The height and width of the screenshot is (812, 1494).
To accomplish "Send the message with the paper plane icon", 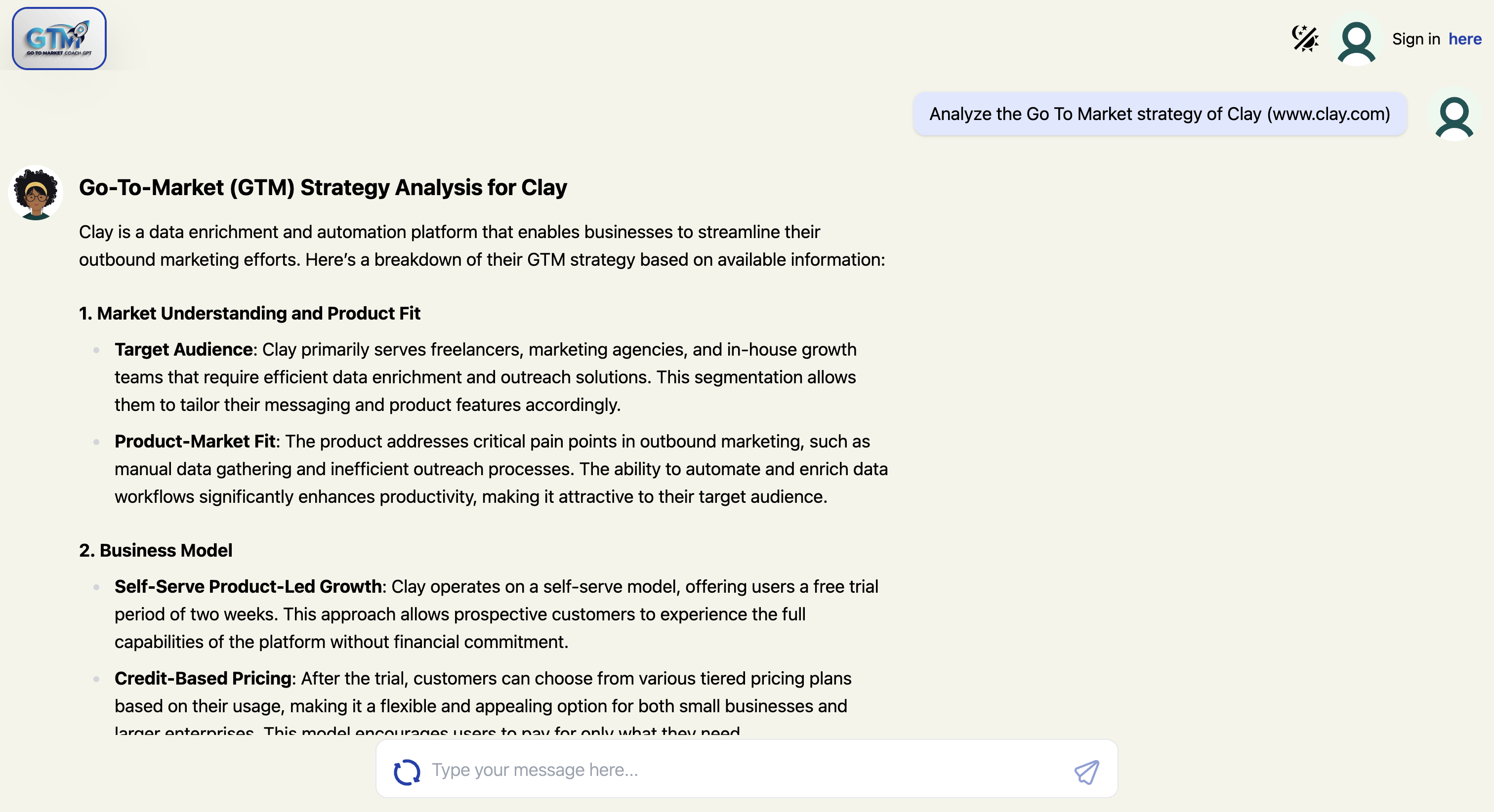I will 1086,771.
